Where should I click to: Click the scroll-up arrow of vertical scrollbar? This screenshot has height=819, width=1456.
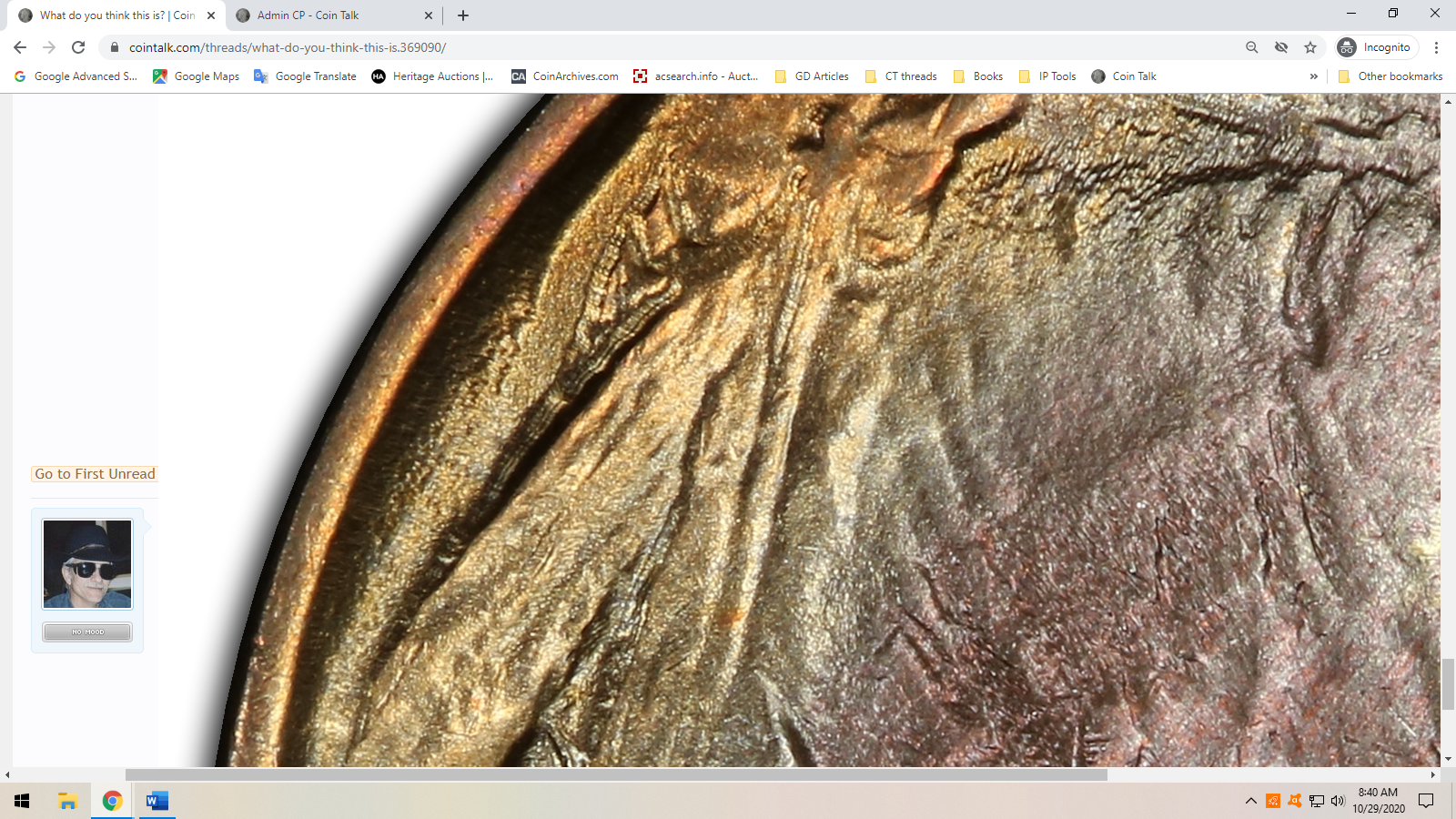coord(1448,101)
